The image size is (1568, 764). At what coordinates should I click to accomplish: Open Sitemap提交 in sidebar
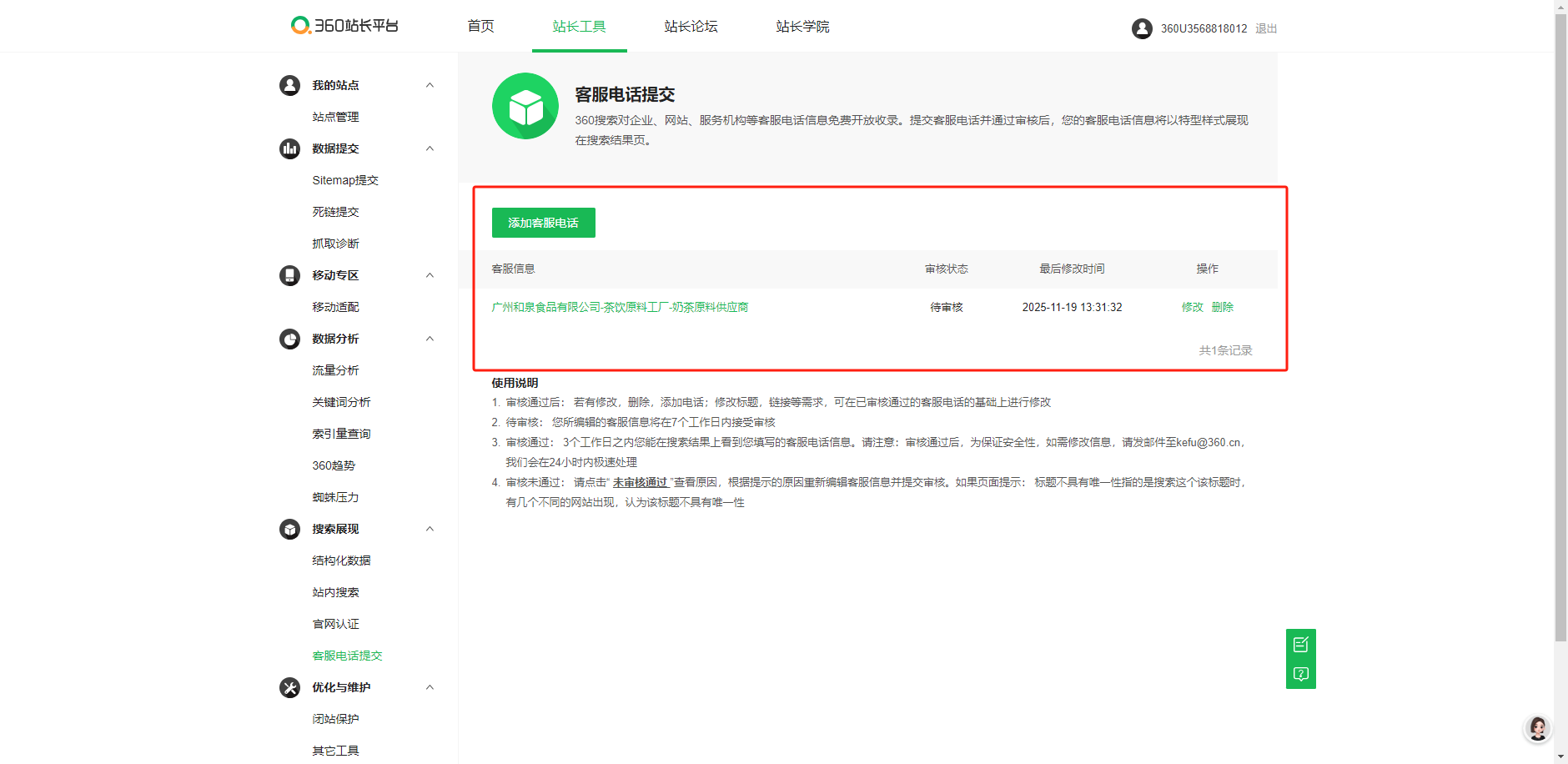click(x=345, y=180)
